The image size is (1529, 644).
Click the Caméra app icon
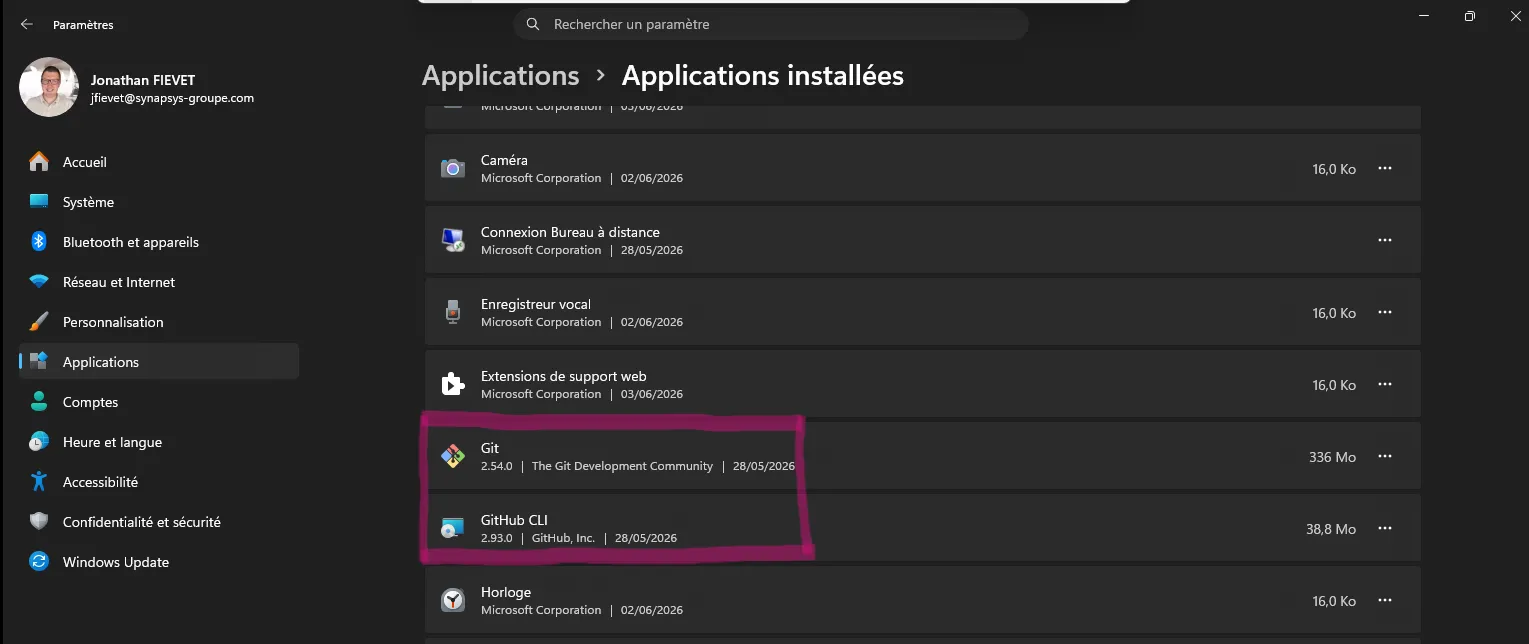point(453,168)
